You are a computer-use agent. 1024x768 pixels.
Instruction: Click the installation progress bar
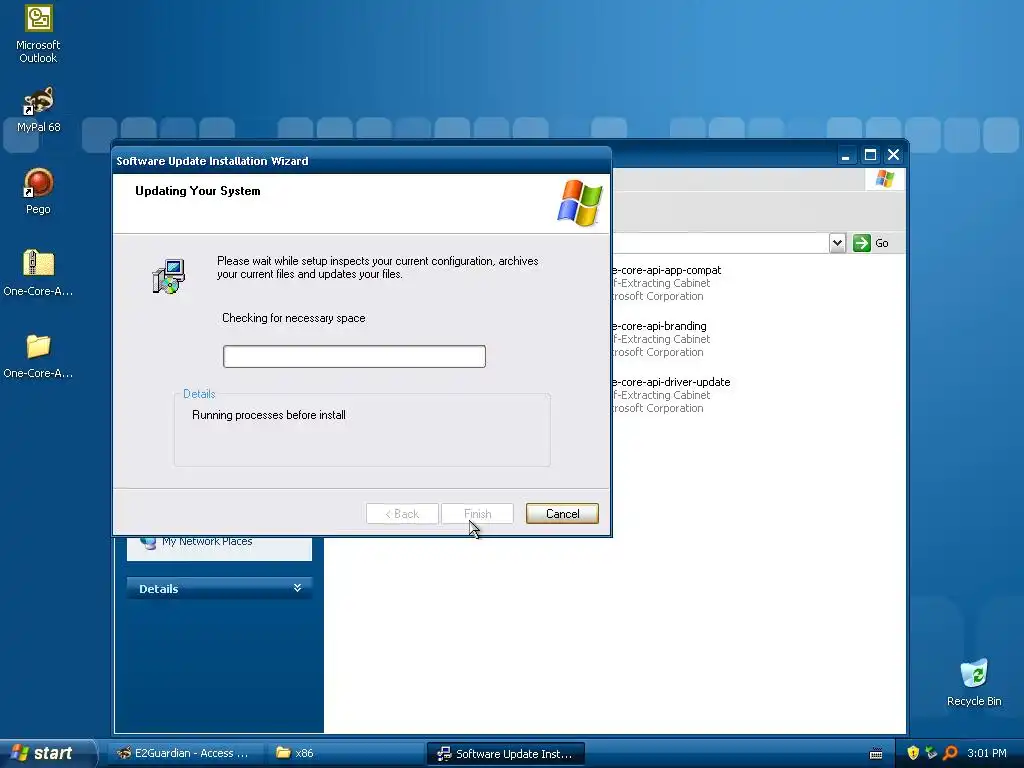354,356
